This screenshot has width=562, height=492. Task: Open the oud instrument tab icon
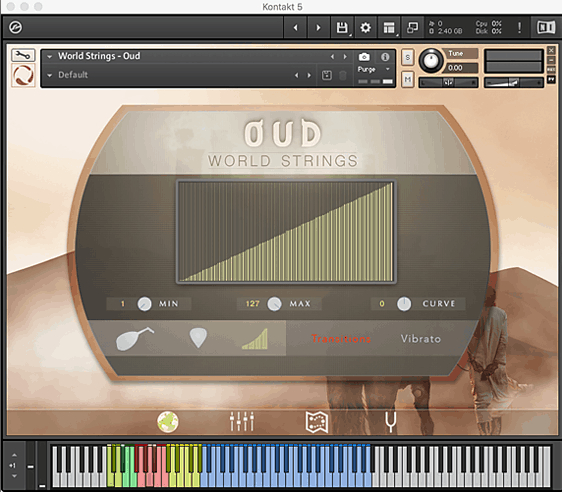pyautogui.click(x=135, y=339)
